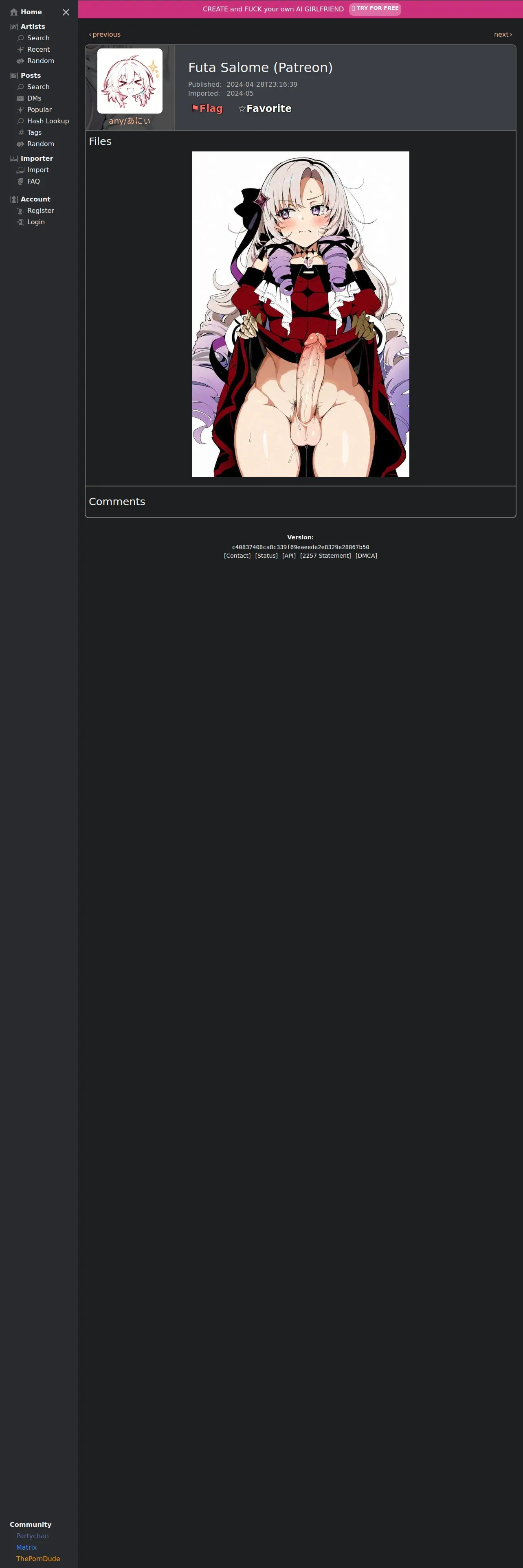This screenshot has width=523, height=1568.
Task: Open the Partychan community link
Action: coord(32,1536)
